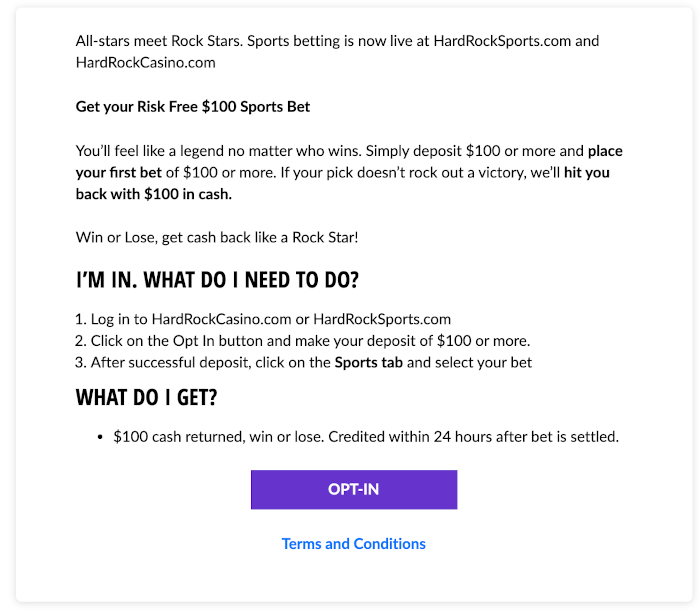Click HardRockCasino.com in the intro paragraph

tap(146, 63)
